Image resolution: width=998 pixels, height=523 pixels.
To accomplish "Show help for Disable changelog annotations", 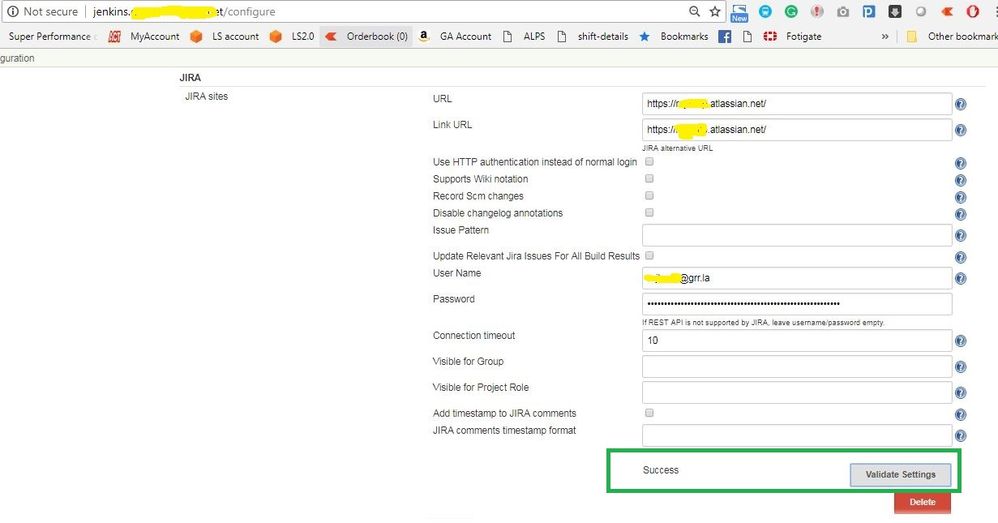I will (960, 214).
